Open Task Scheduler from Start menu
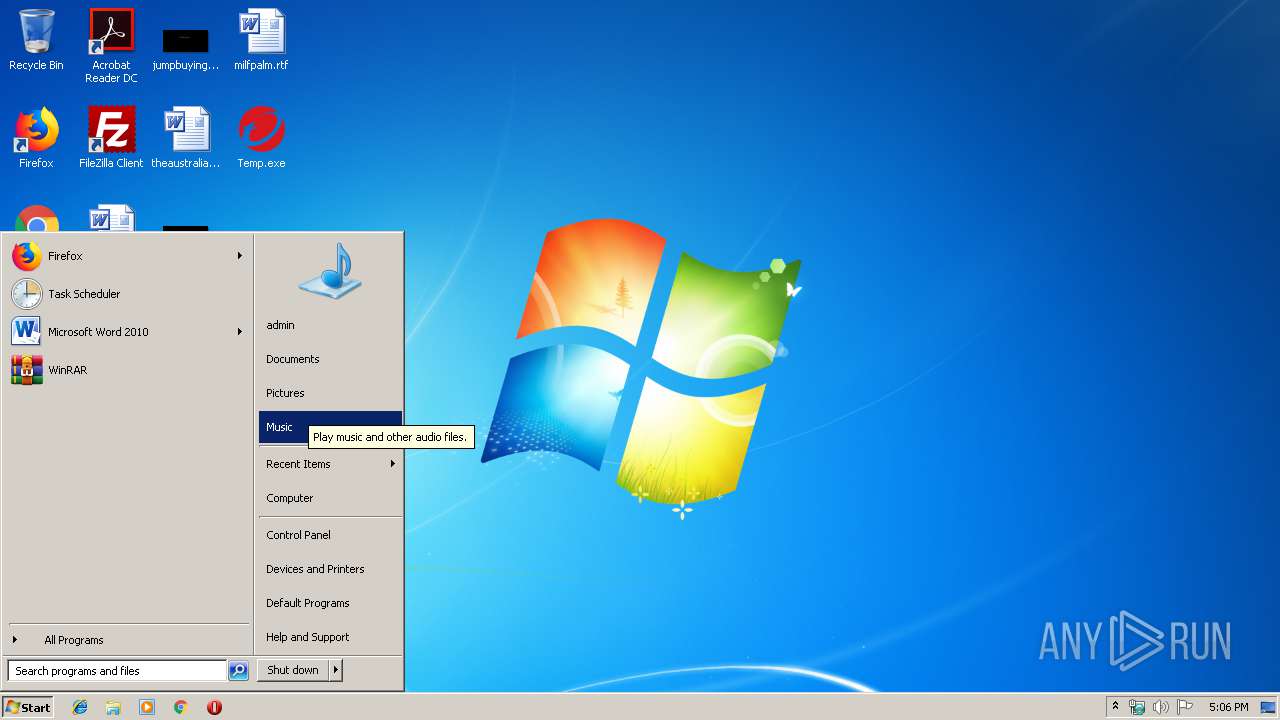This screenshot has height=720, width=1280. tap(128, 294)
